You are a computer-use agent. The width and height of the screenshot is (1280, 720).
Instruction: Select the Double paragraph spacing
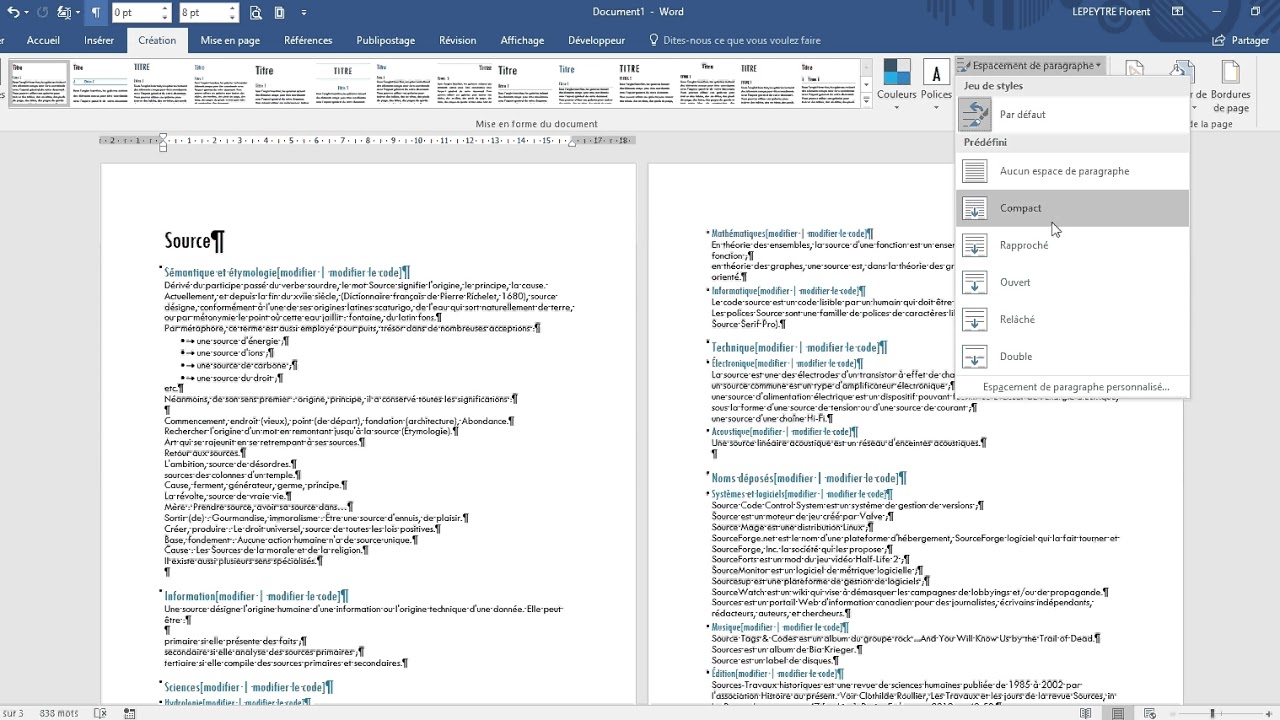1072,356
